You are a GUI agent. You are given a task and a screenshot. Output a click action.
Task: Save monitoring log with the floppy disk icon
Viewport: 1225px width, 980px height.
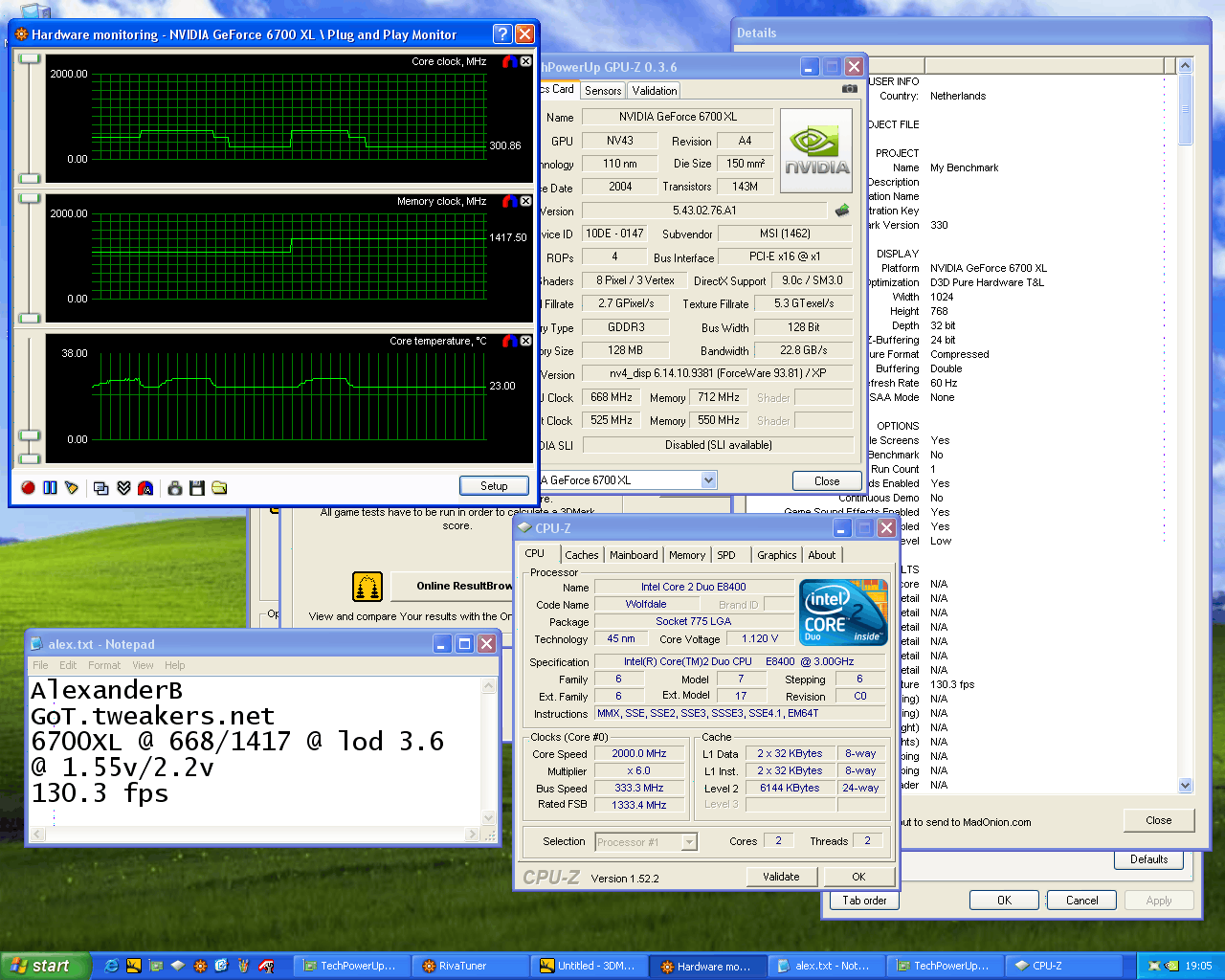197,488
